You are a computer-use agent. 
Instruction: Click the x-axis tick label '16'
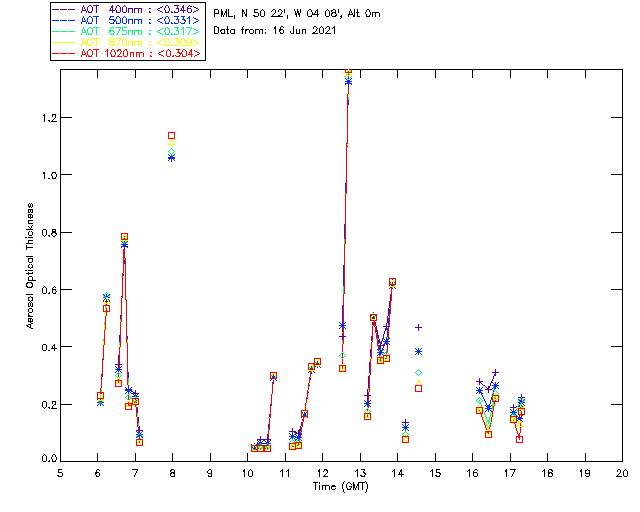point(472,473)
